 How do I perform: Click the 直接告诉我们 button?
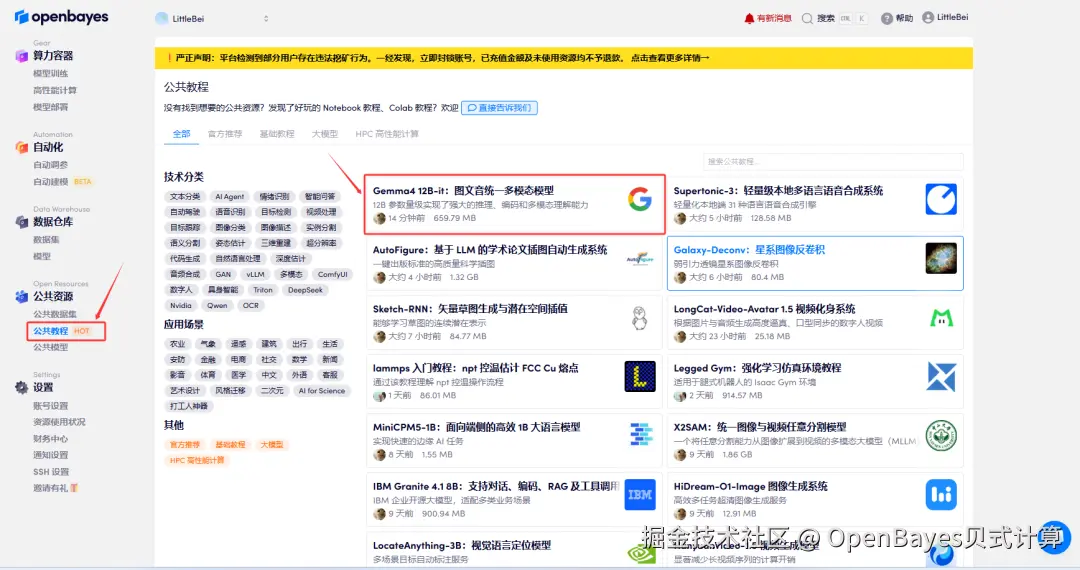click(499, 108)
